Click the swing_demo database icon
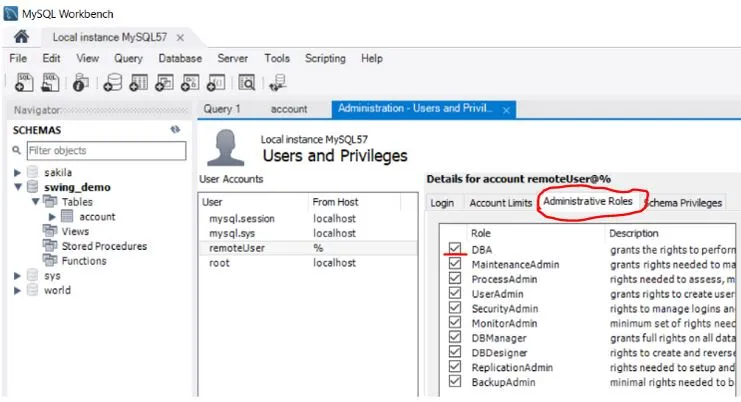Viewport: 741px width, 402px height. click(x=32, y=187)
